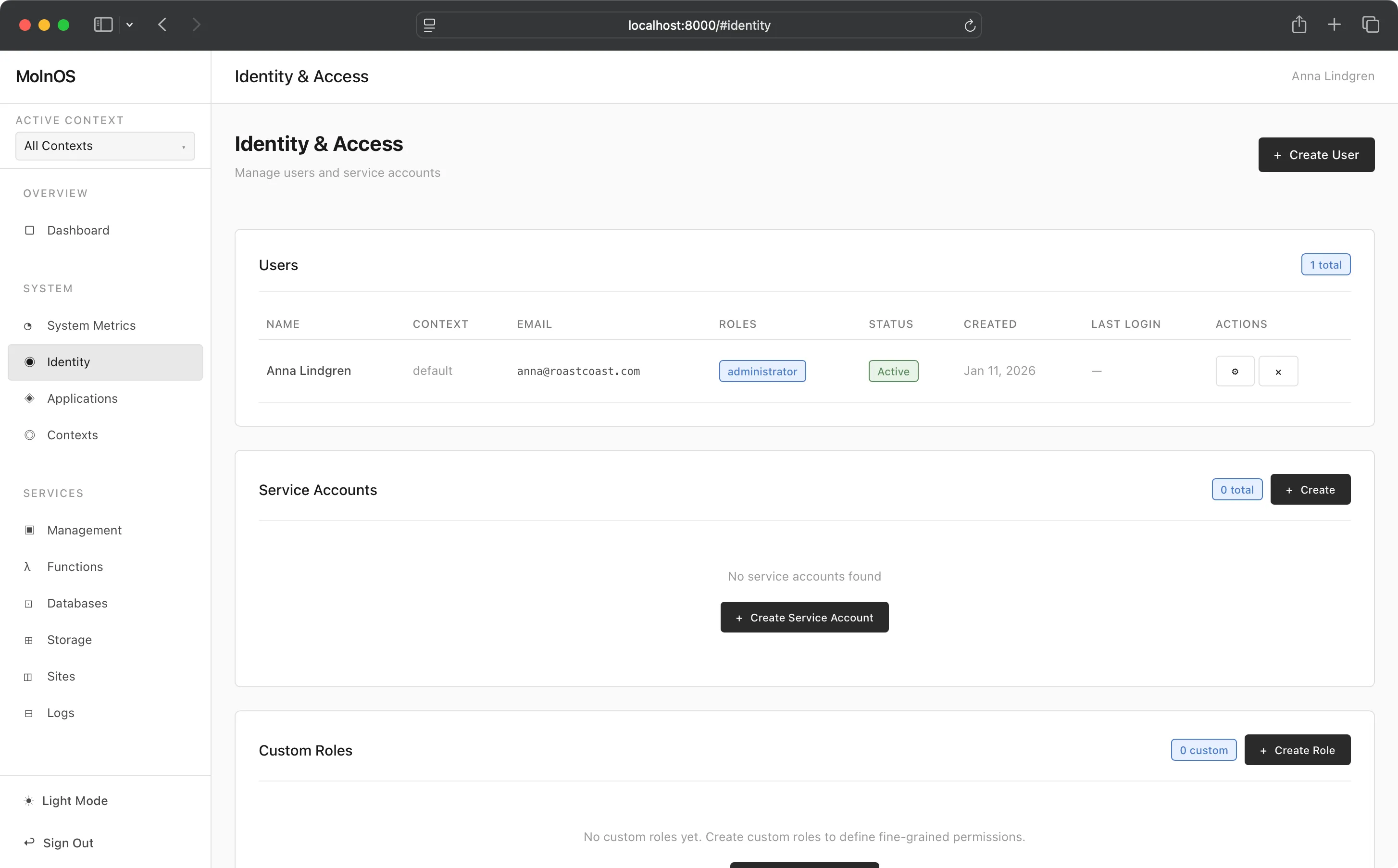
Task: Click the localhost address bar field
Action: [x=698, y=25]
